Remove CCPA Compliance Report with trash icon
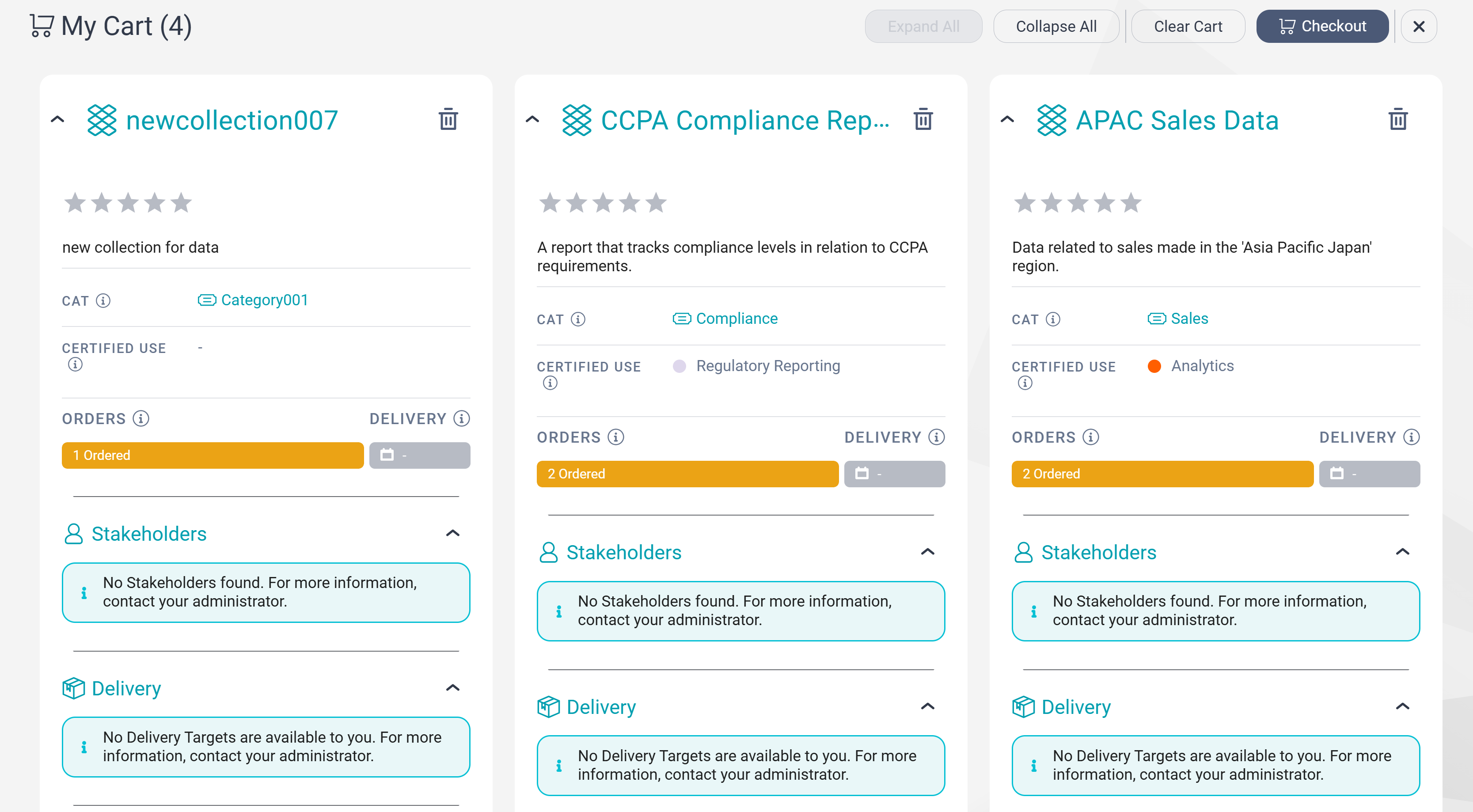Image resolution: width=1473 pixels, height=812 pixels. click(923, 120)
